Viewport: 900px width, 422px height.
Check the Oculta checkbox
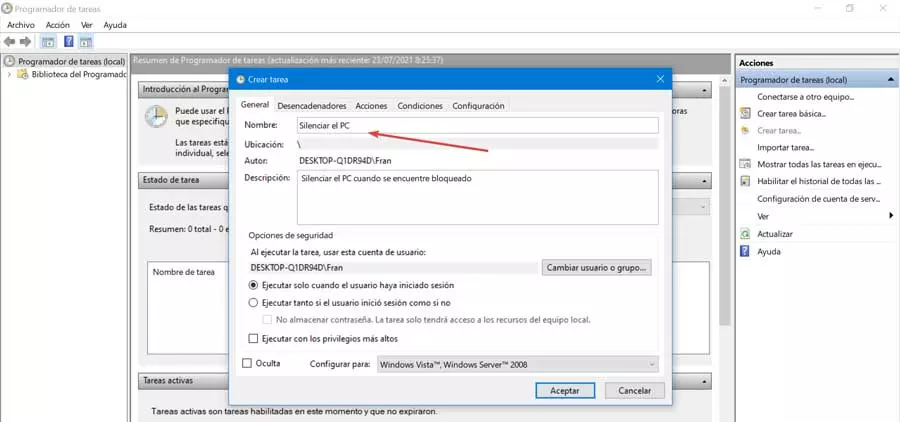click(x=247, y=363)
